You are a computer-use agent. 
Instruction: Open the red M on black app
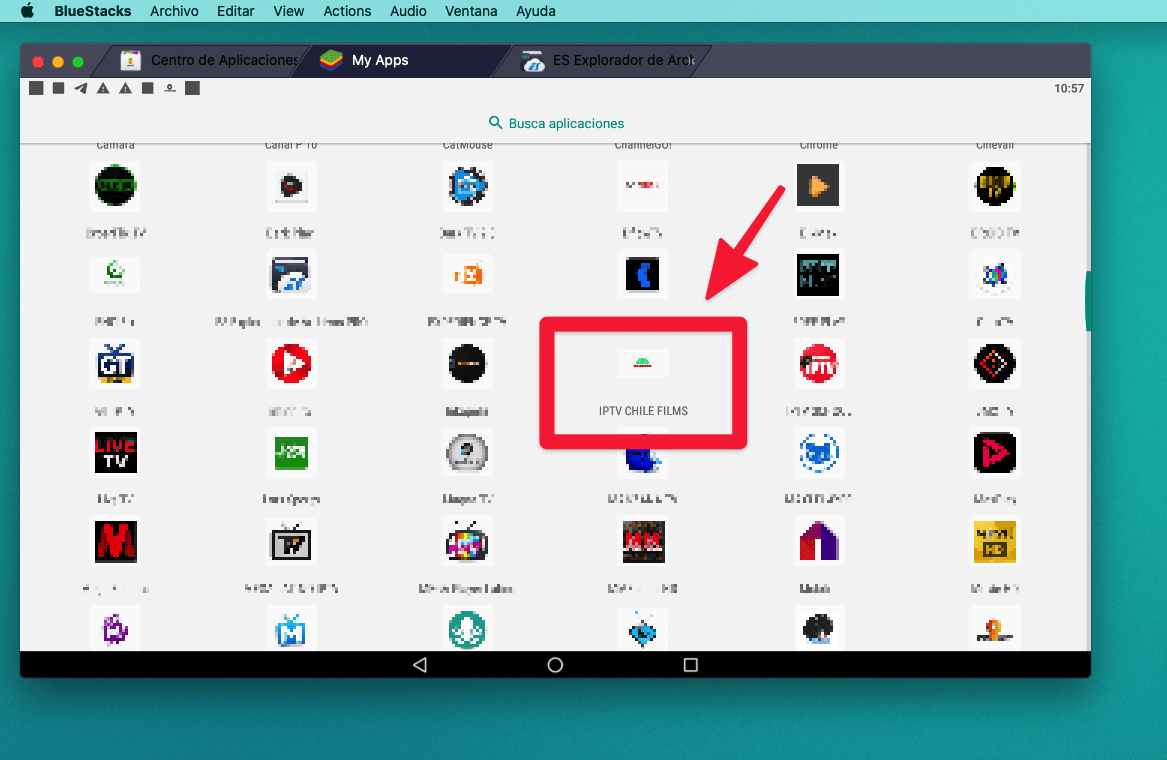pyautogui.click(x=115, y=541)
